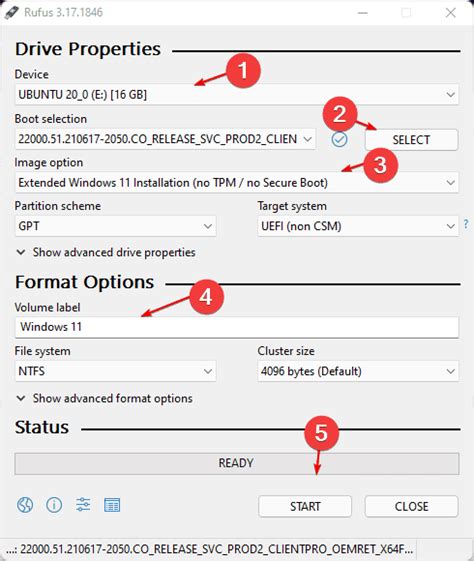Open the language globe icon

coord(25,505)
